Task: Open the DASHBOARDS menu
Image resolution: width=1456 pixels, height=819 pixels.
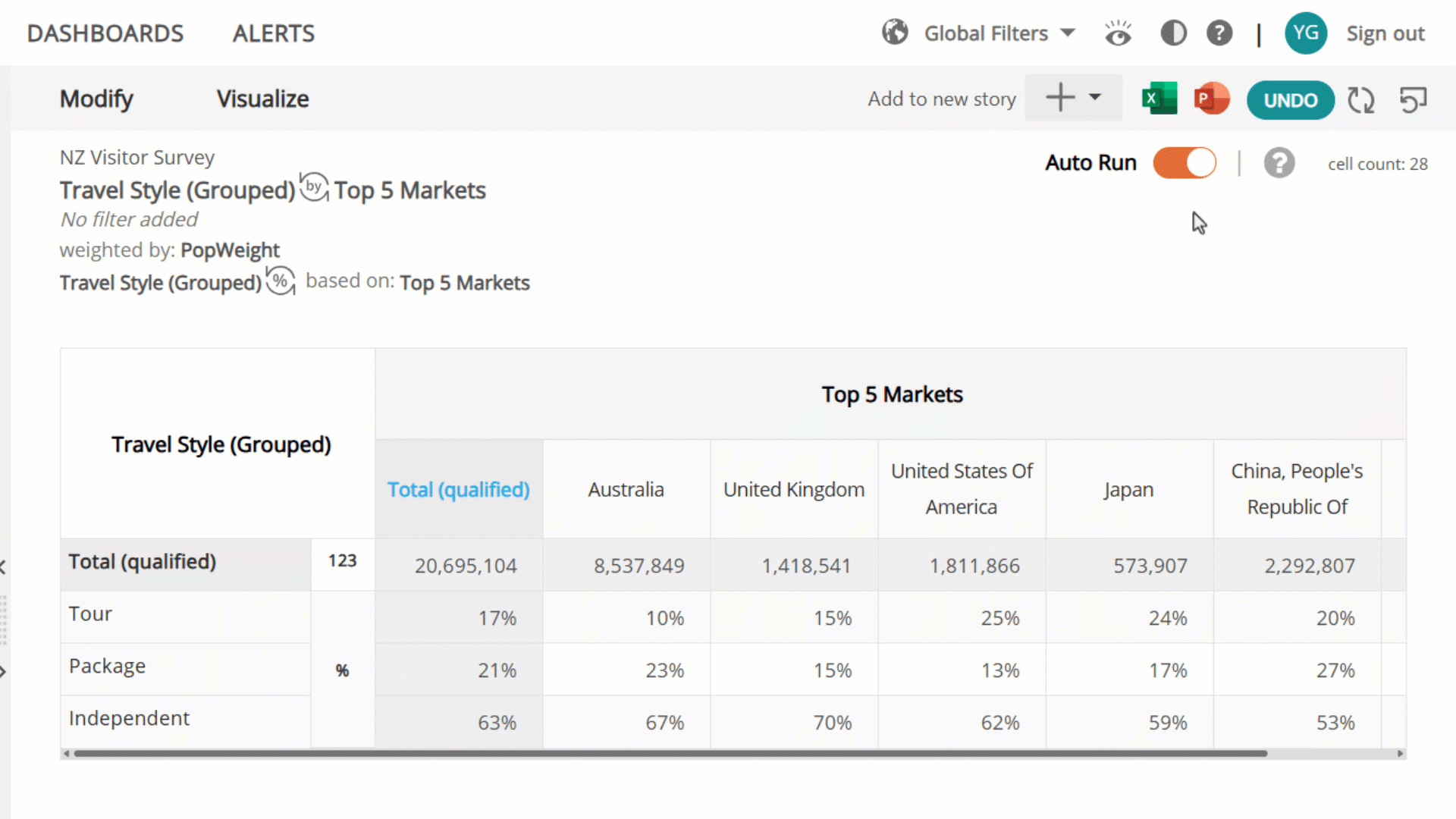Action: [105, 33]
